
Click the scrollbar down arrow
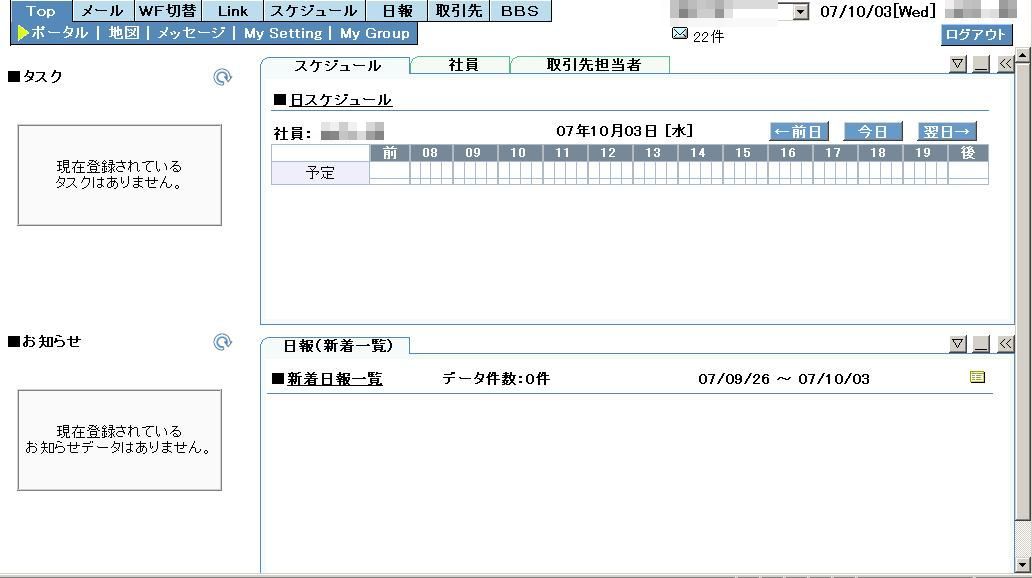click(1022, 565)
